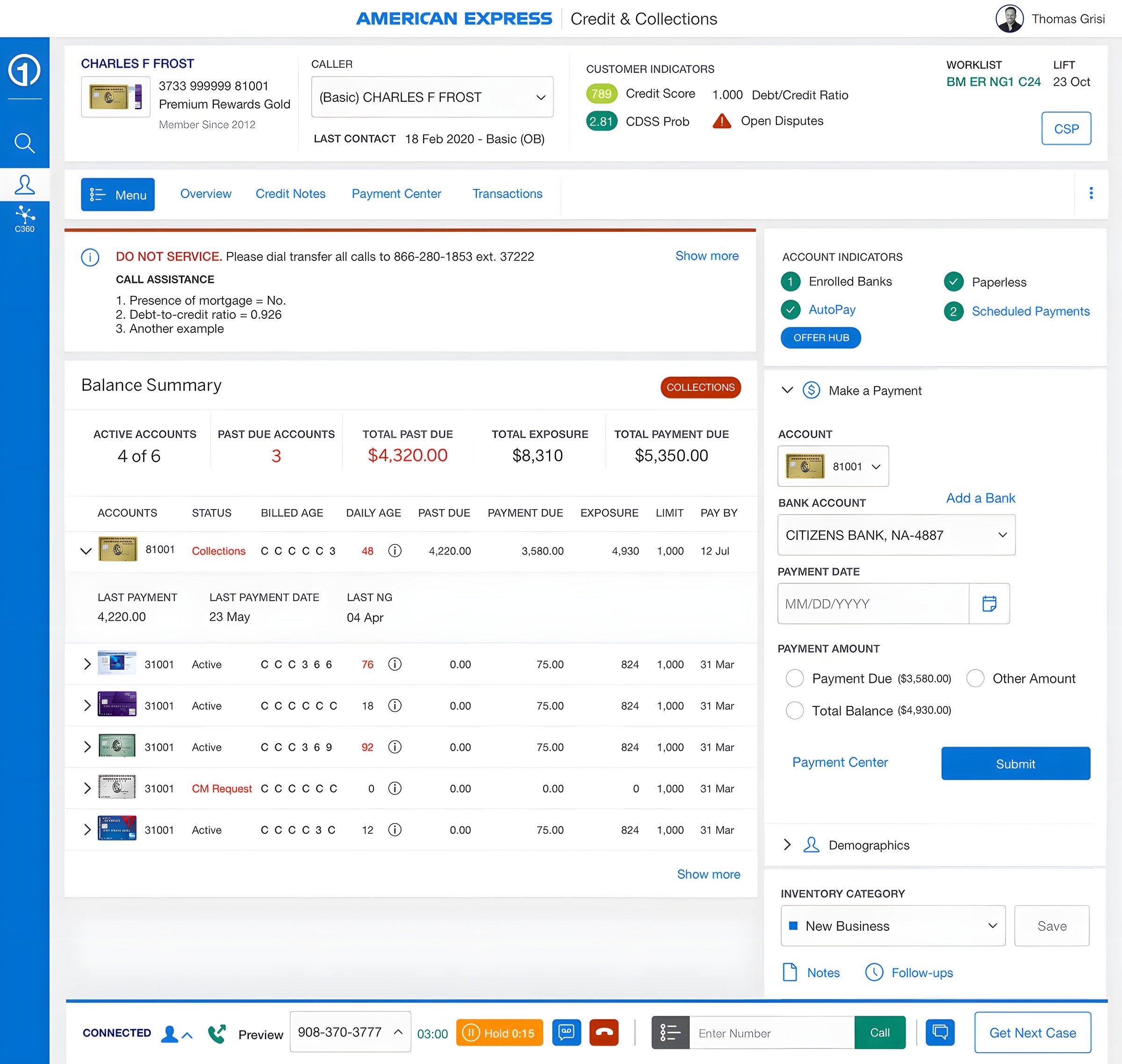Screen dimensions: 1122x1064
Task: Expand the account row with daily age 76
Action: point(87,664)
